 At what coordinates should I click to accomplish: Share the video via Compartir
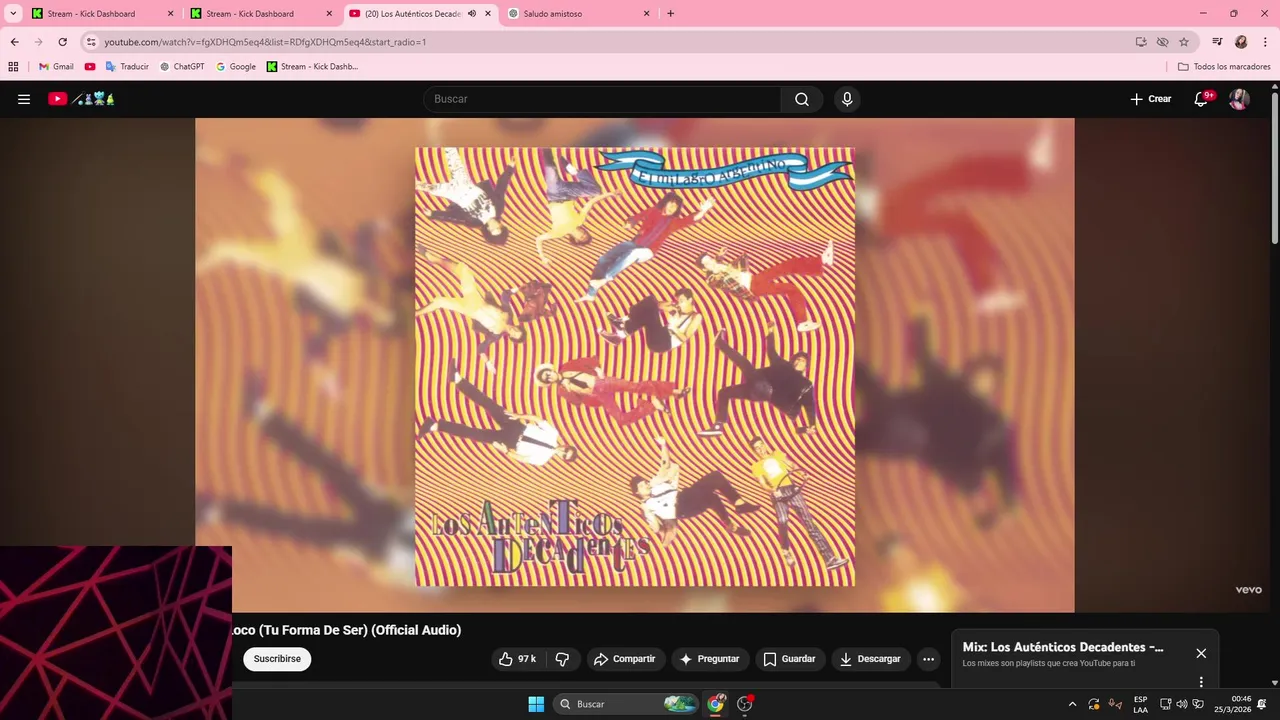click(x=625, y=659)
